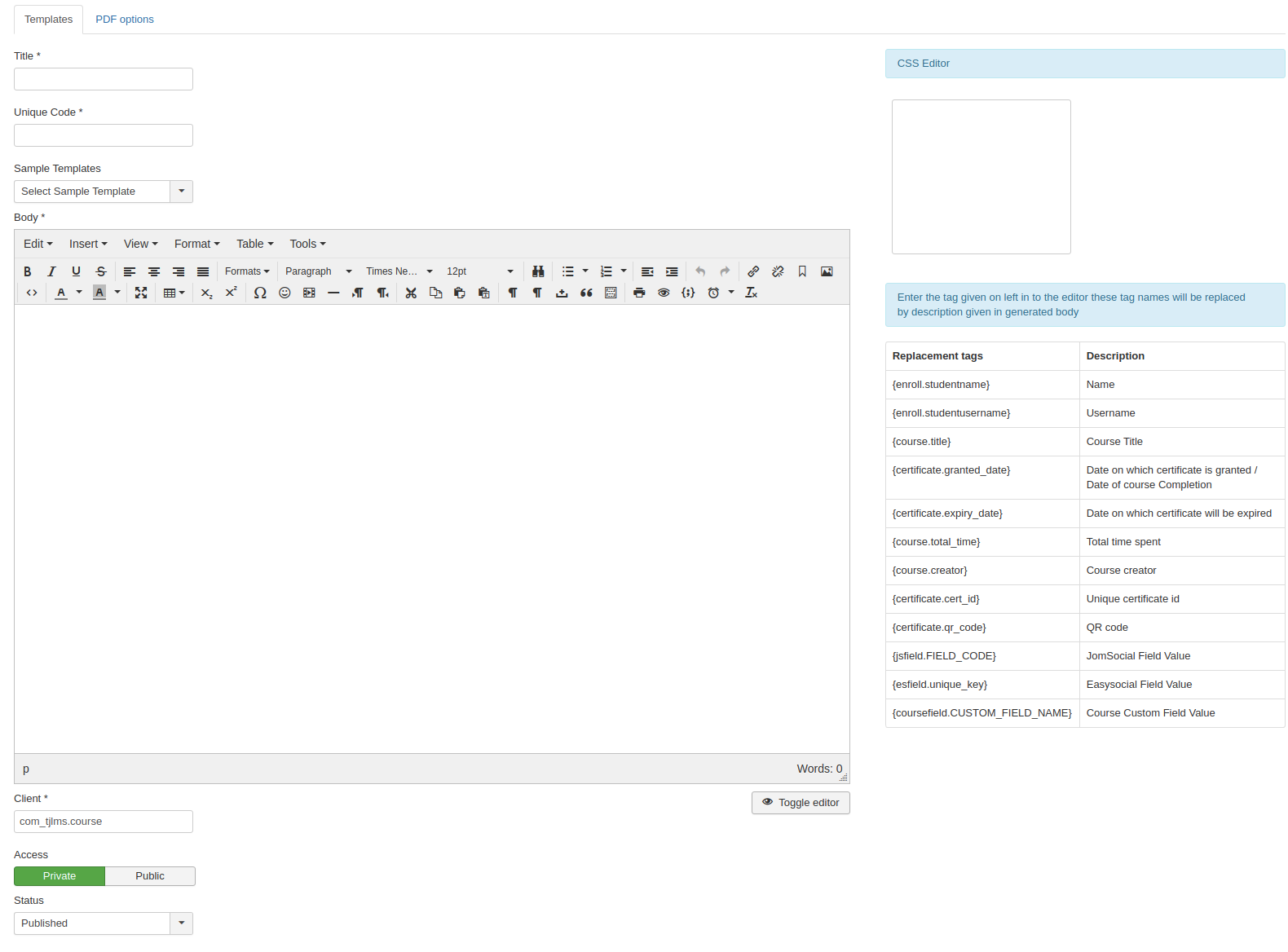Open source code view icon
Screen dimensions: 1288x952
(32, 293)
